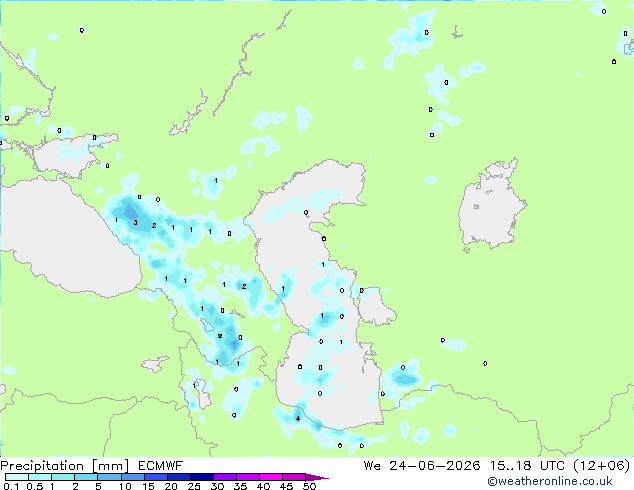Select the dark navy 25–30 mm legend swatch
The height and width of the screenshot is (490, 634).
201,477
